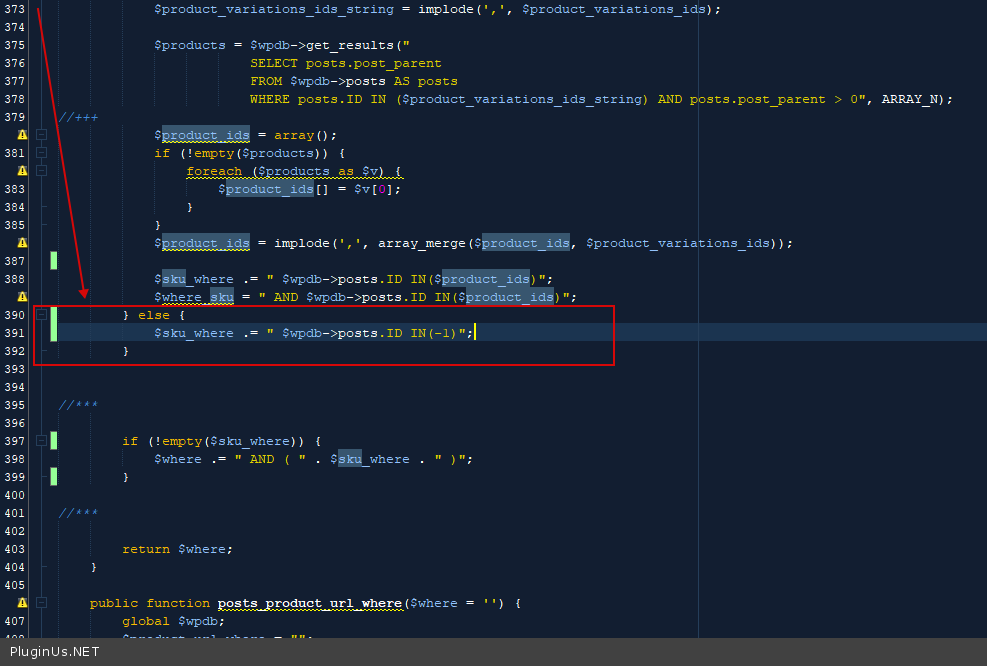The height and width of the screenshot is (666, 987).
Task: Collapse the "if (!empty($sku_where))" block
Action: coord(42,441)
